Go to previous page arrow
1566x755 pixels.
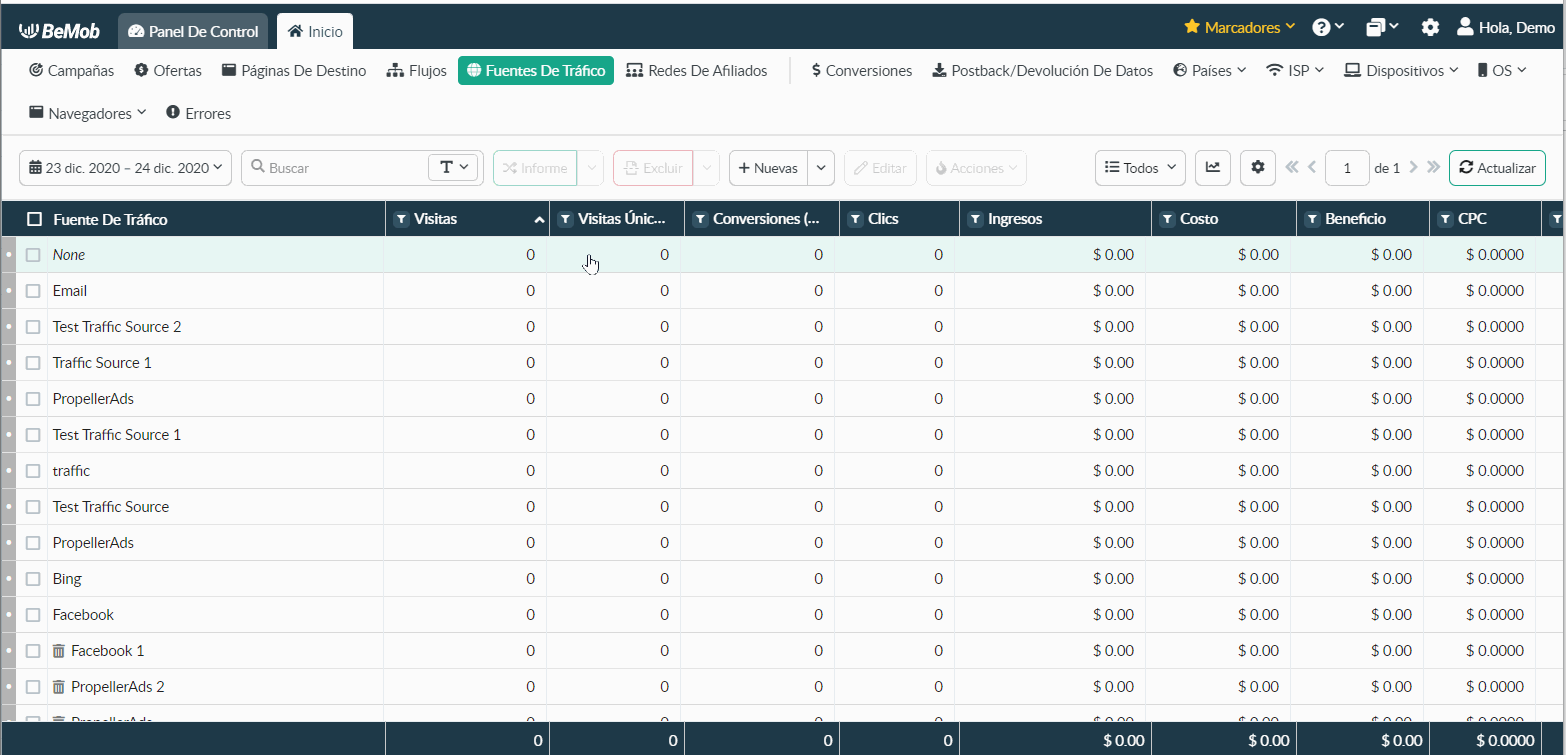(1312, 168)
